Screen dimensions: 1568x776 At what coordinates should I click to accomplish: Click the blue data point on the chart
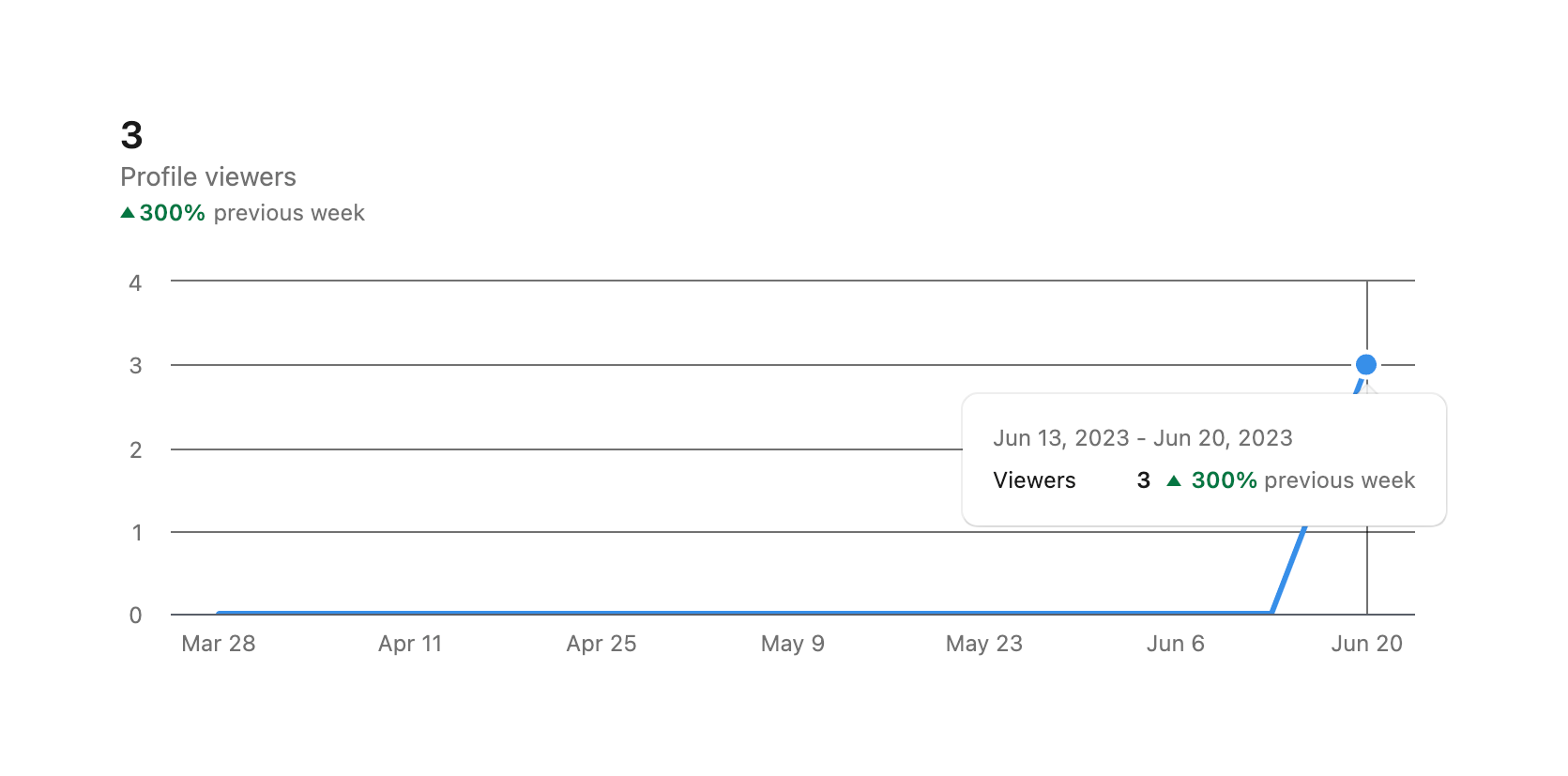[1366, 364]
